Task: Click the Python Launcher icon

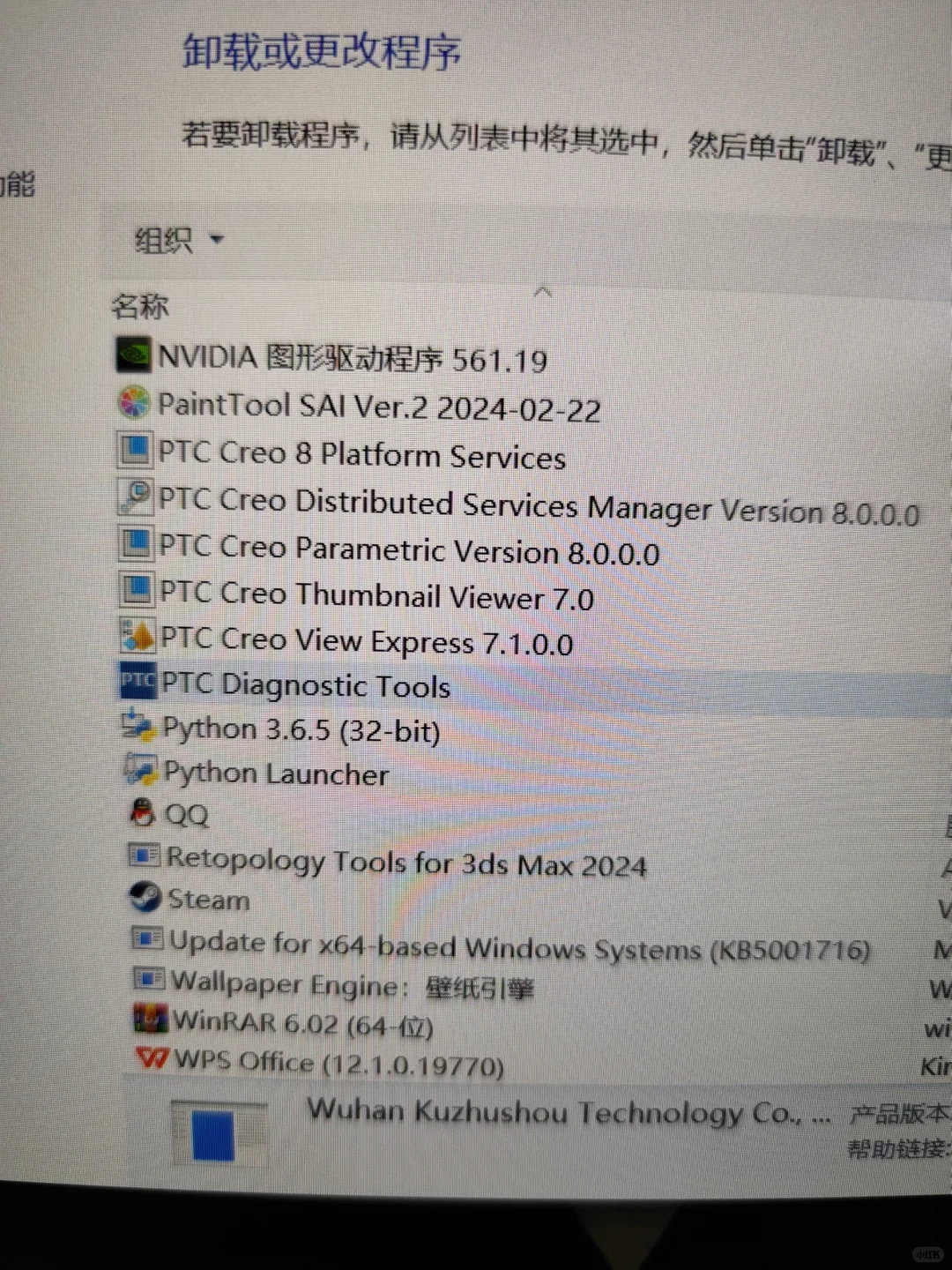Action: point(141,770)
